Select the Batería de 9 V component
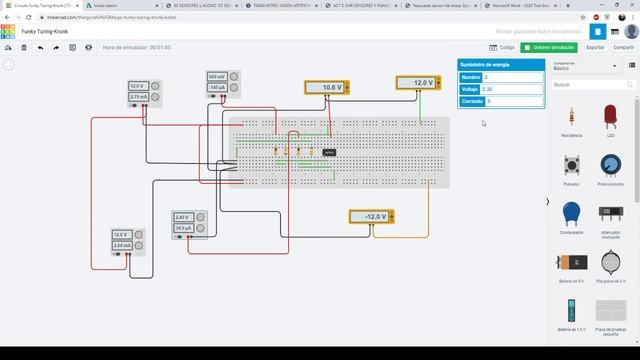Viewport: 640px width, 360px height. pyautogui.click(x=571, y=266)
